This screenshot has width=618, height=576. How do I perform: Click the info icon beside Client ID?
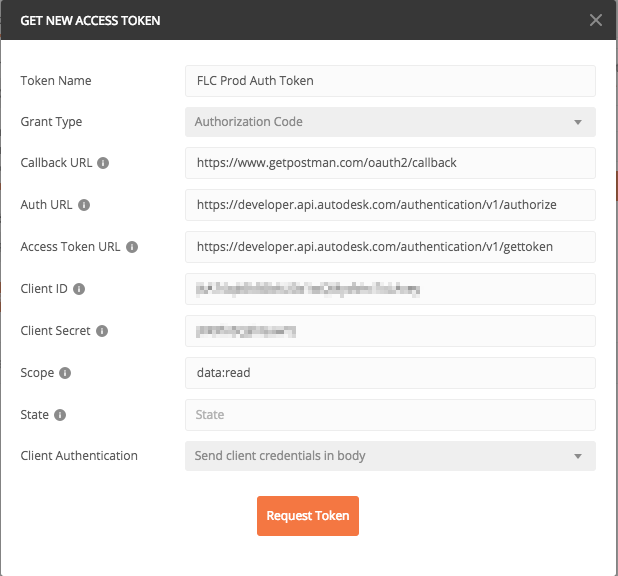coord(79,289)
